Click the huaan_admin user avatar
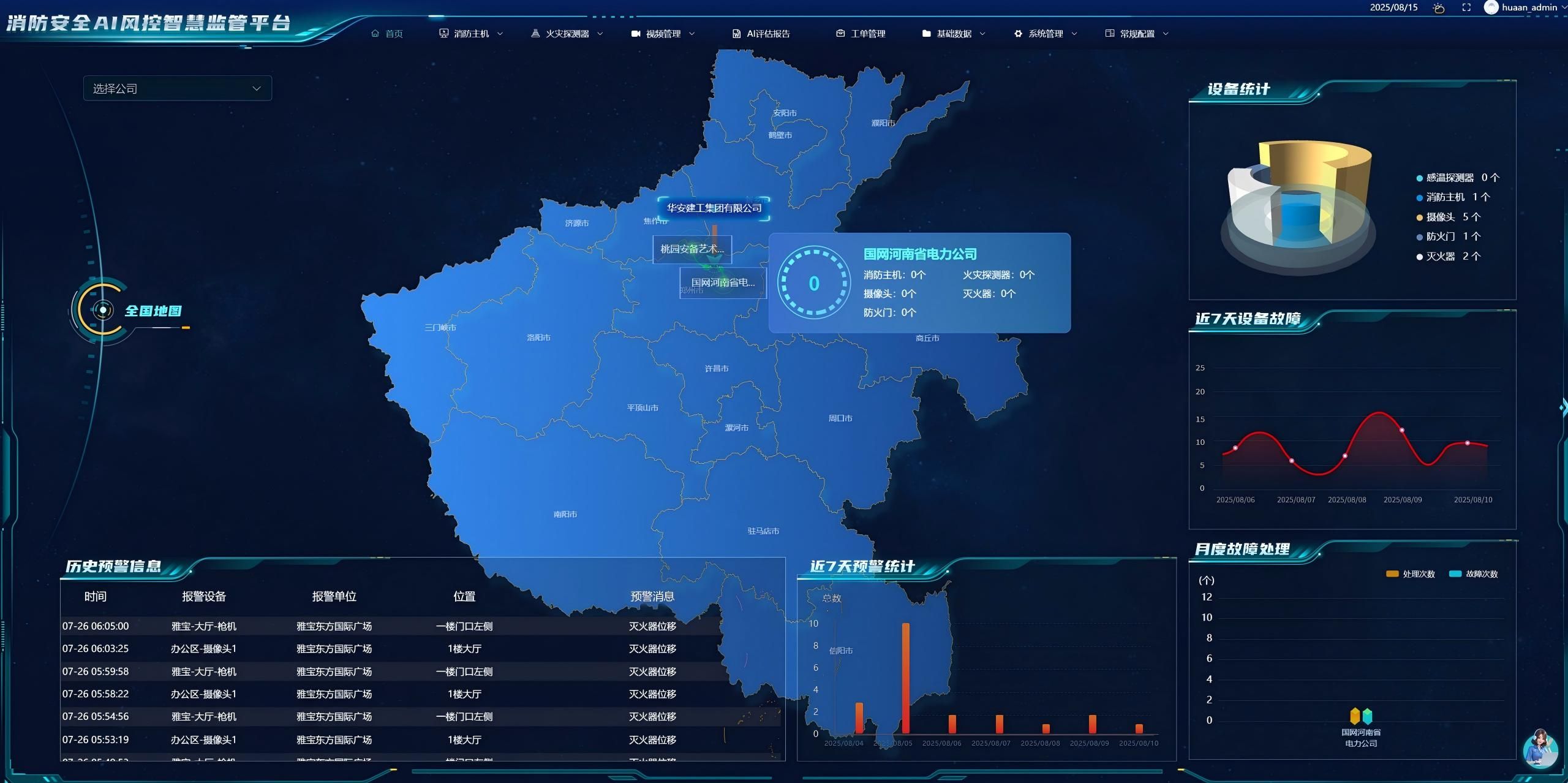The width and height of the screenshot is (1568, 783). (x=1491, y=7)
